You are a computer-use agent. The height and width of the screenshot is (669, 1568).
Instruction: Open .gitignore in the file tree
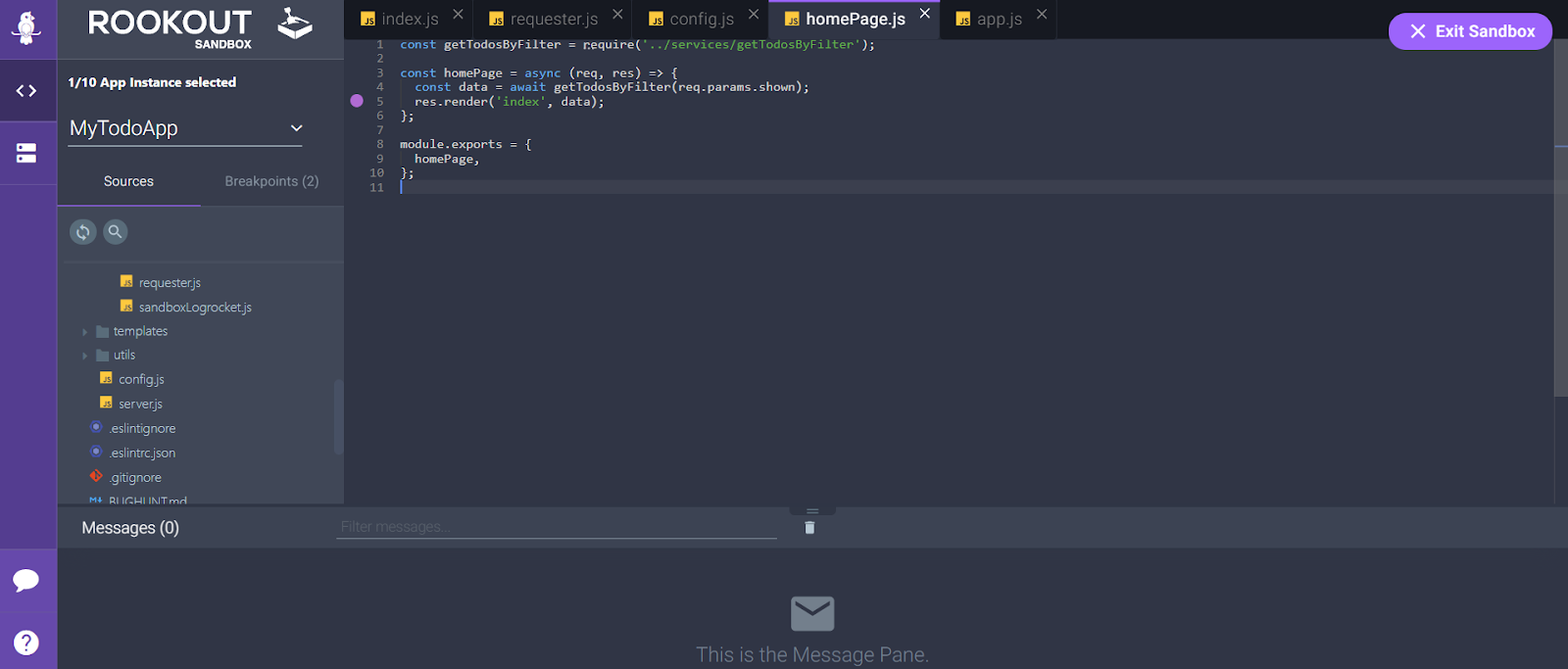tap(135, 478)
